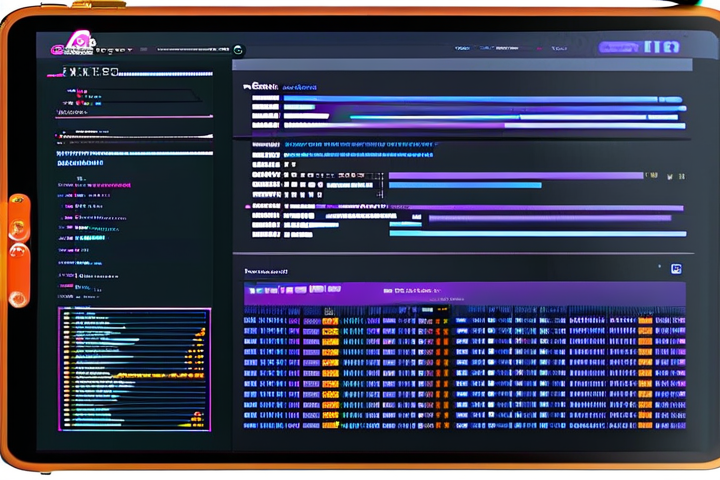Click the circular icon beside the header title
This screenshot has width=720, height=480.
point(238,49)
